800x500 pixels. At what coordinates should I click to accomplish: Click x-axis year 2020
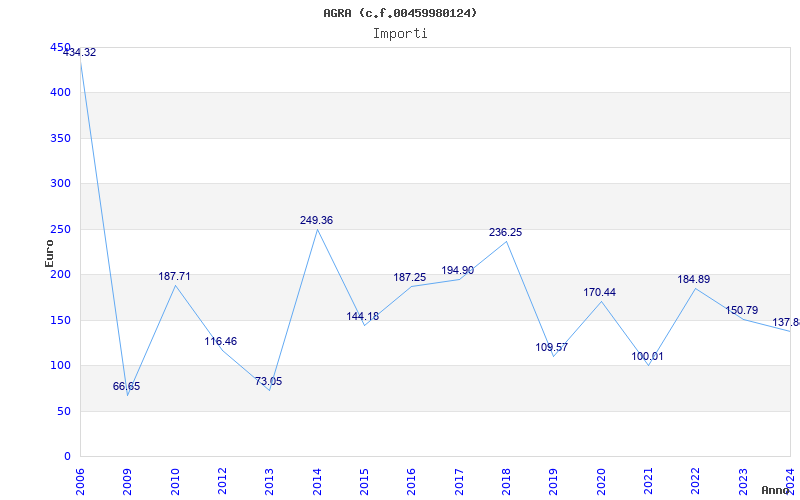pos(601,481)
